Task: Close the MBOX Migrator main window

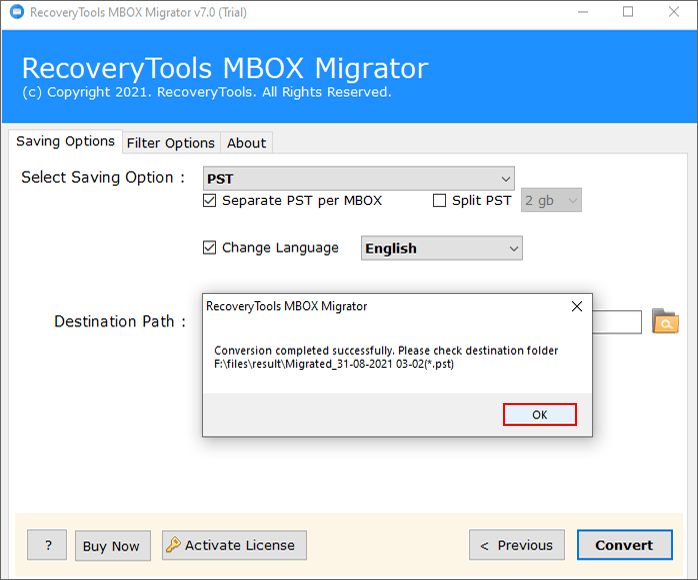Action: pos(674,12)
